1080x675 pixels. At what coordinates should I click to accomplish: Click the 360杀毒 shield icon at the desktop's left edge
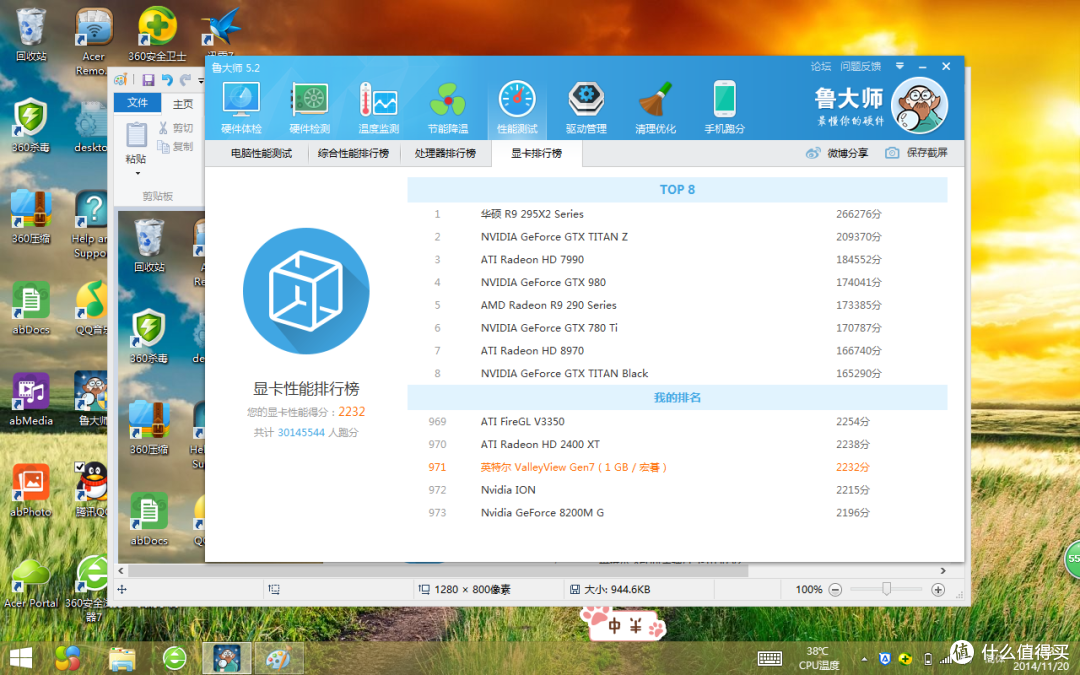click(x=31, y=125)
